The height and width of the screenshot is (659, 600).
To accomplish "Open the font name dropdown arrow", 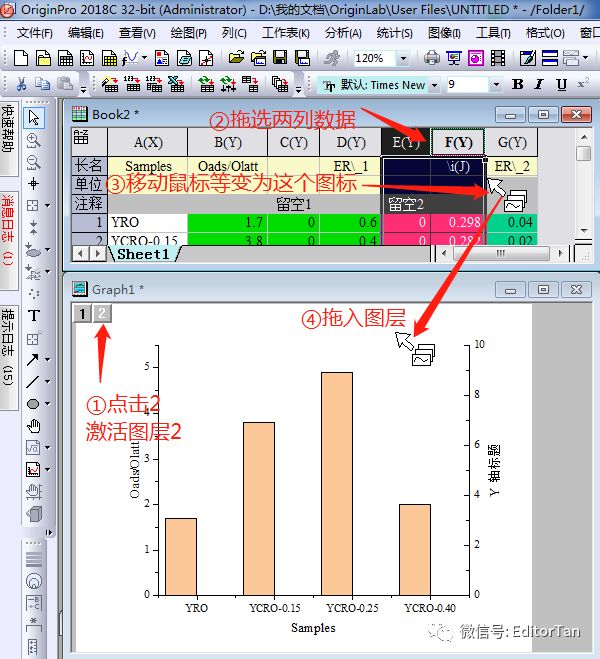I will click(434, 85).
